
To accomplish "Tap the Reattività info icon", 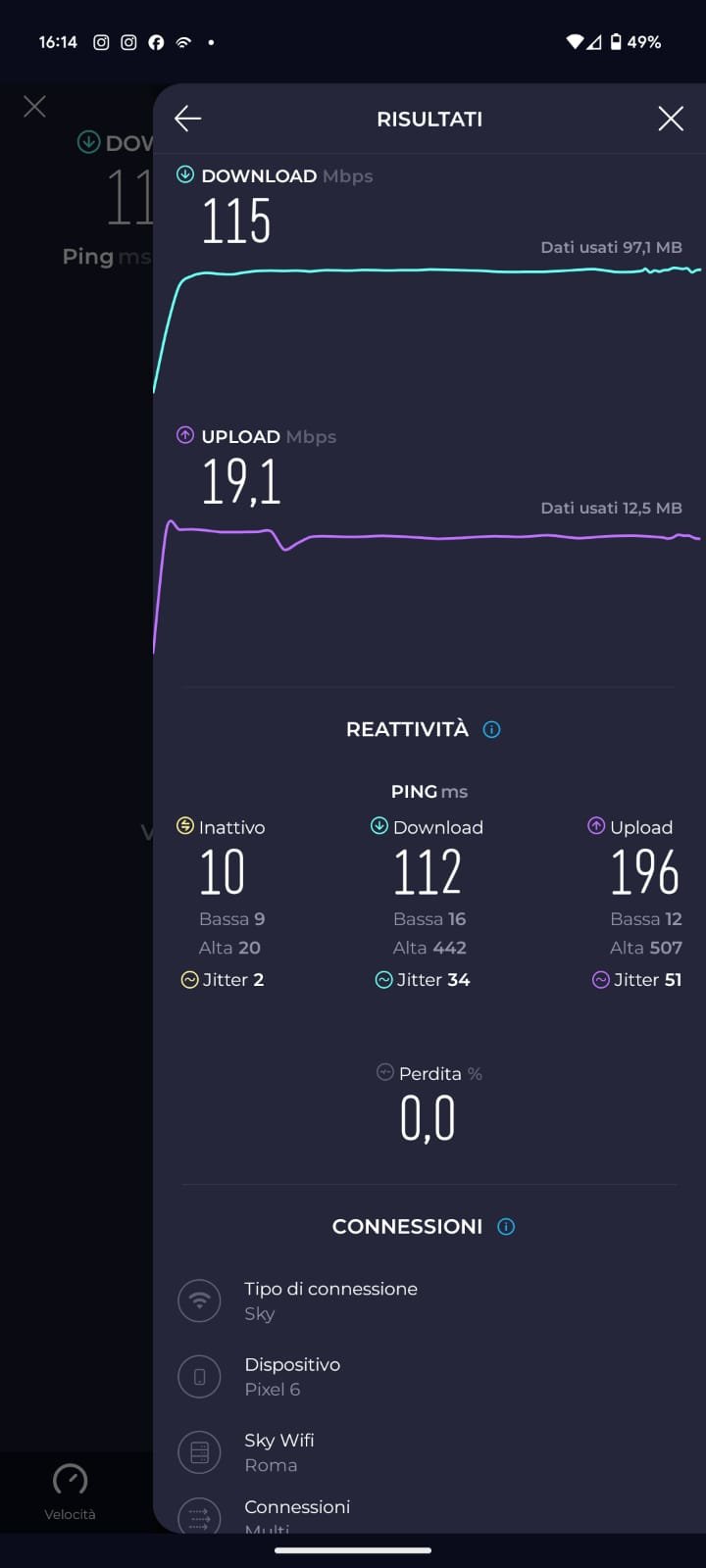I will coord(492,729).
